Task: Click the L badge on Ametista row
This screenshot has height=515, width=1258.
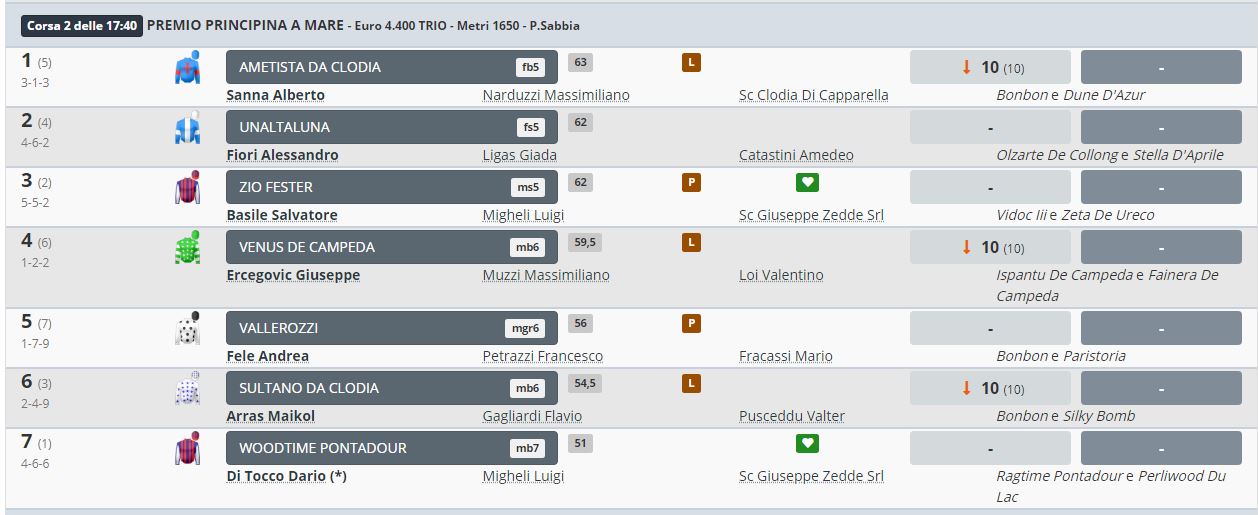Action: pos(690,63)
